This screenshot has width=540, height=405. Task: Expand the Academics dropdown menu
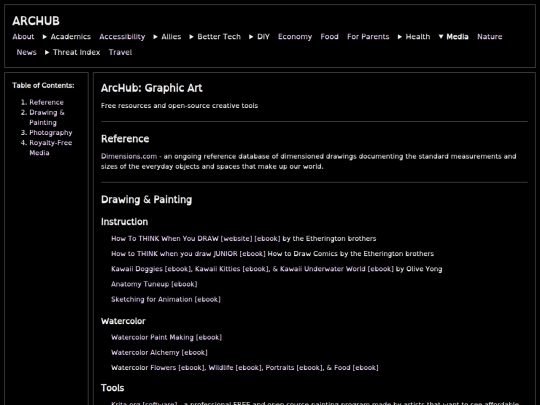click(x=67, y=37)
